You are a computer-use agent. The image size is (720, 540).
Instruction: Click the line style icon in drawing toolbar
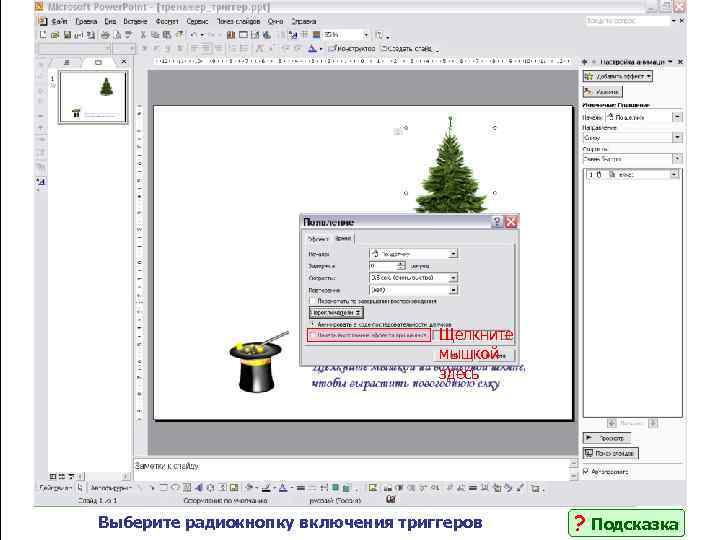pos(300,488)
